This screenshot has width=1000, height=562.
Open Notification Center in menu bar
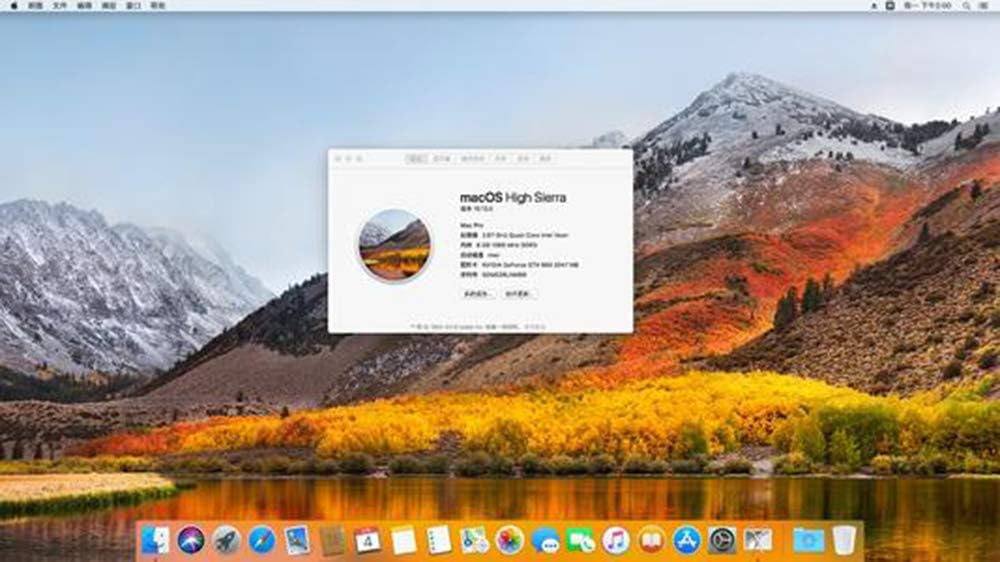(x=985, y=5)
